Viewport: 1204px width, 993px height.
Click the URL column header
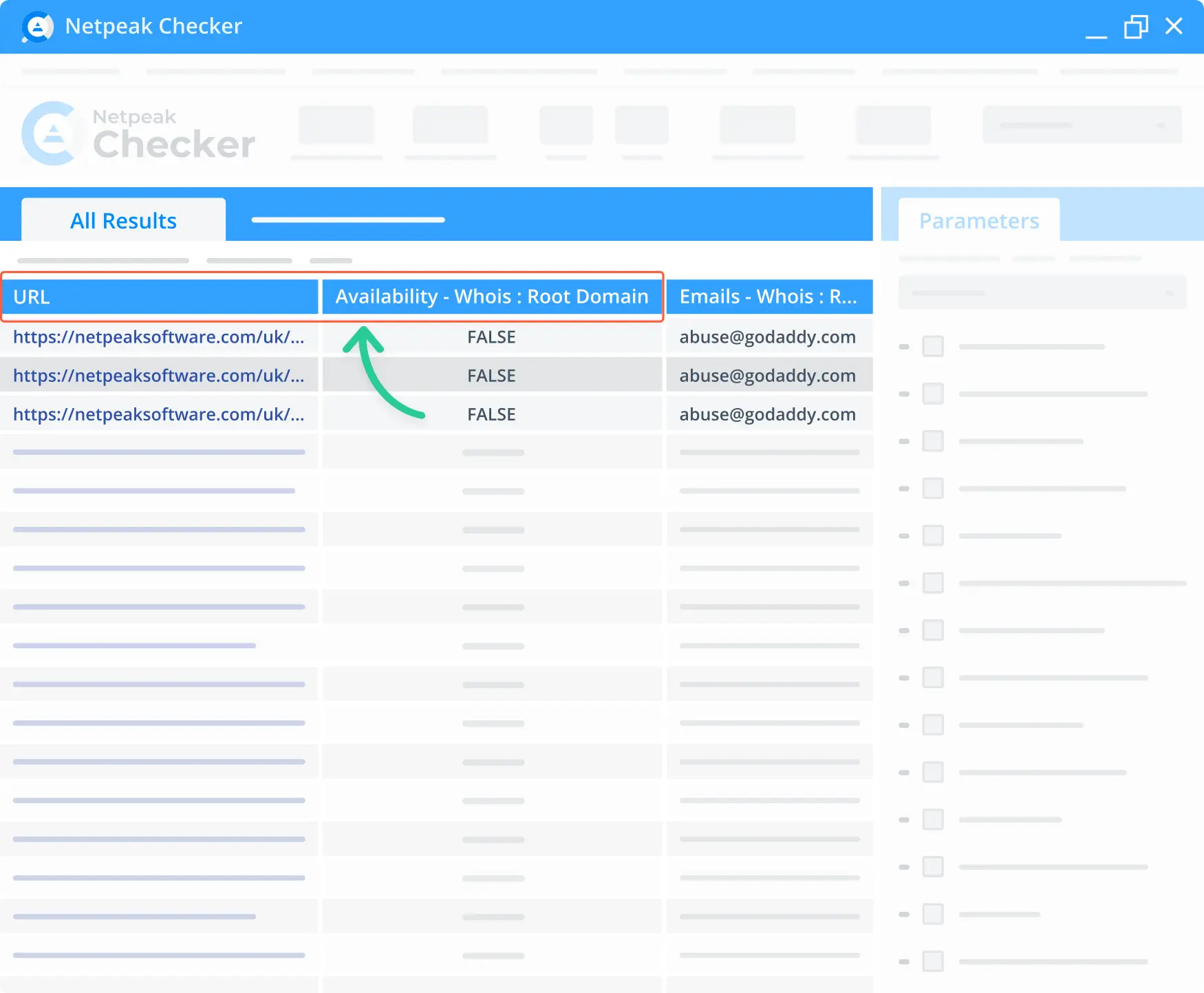click(160, 297)
